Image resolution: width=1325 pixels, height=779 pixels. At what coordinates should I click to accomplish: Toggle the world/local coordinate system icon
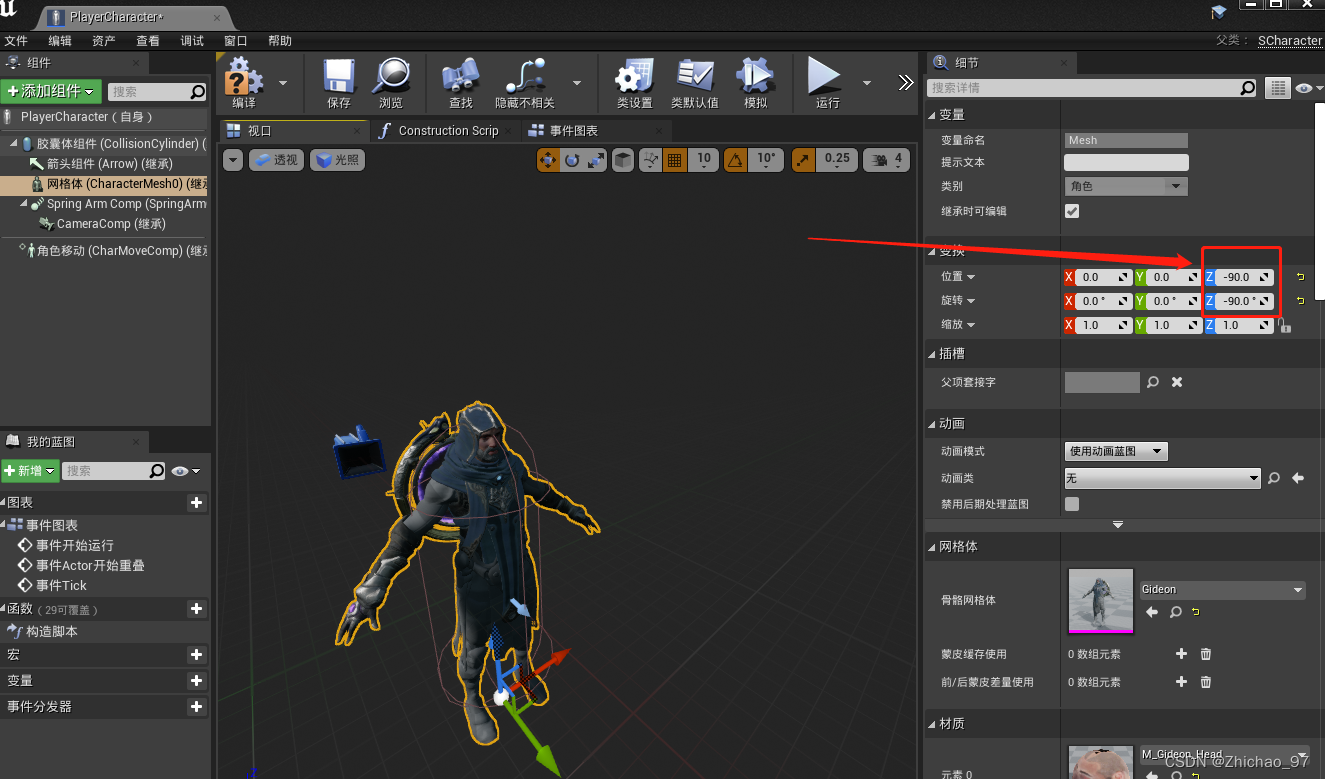pos(650,159)
